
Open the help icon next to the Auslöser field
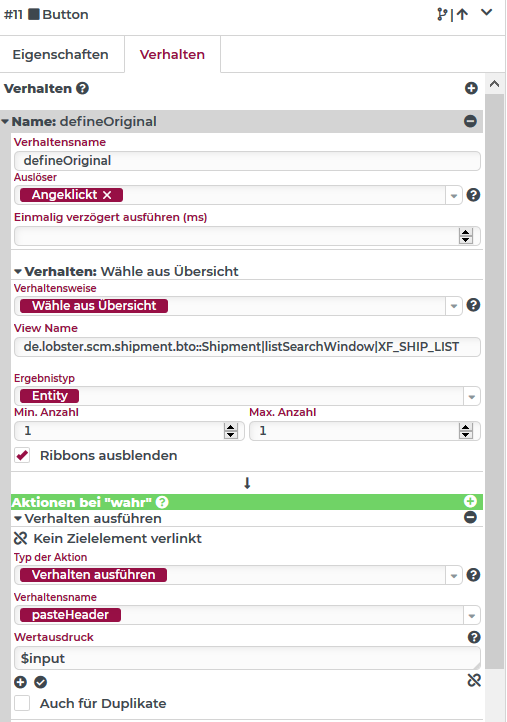[x=473, y=195]
